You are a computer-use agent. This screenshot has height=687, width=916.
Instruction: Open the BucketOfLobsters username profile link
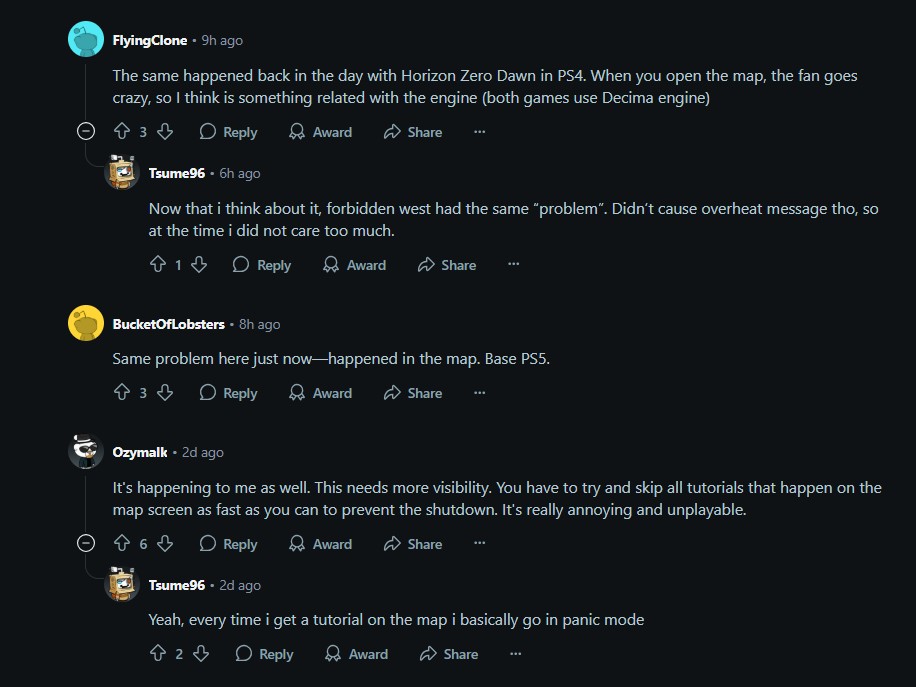[x=168, y=324]
